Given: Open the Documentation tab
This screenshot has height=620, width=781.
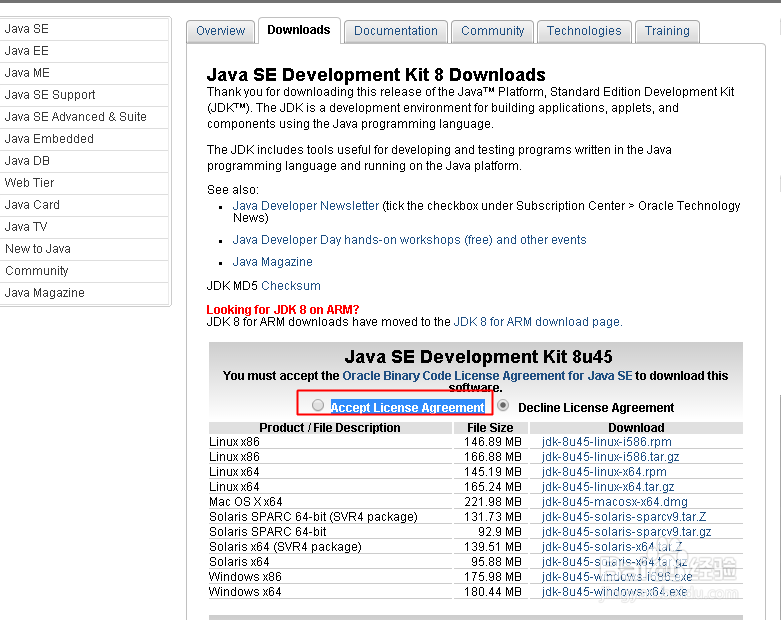Looking at the screenshot, I should click(396, 31).
